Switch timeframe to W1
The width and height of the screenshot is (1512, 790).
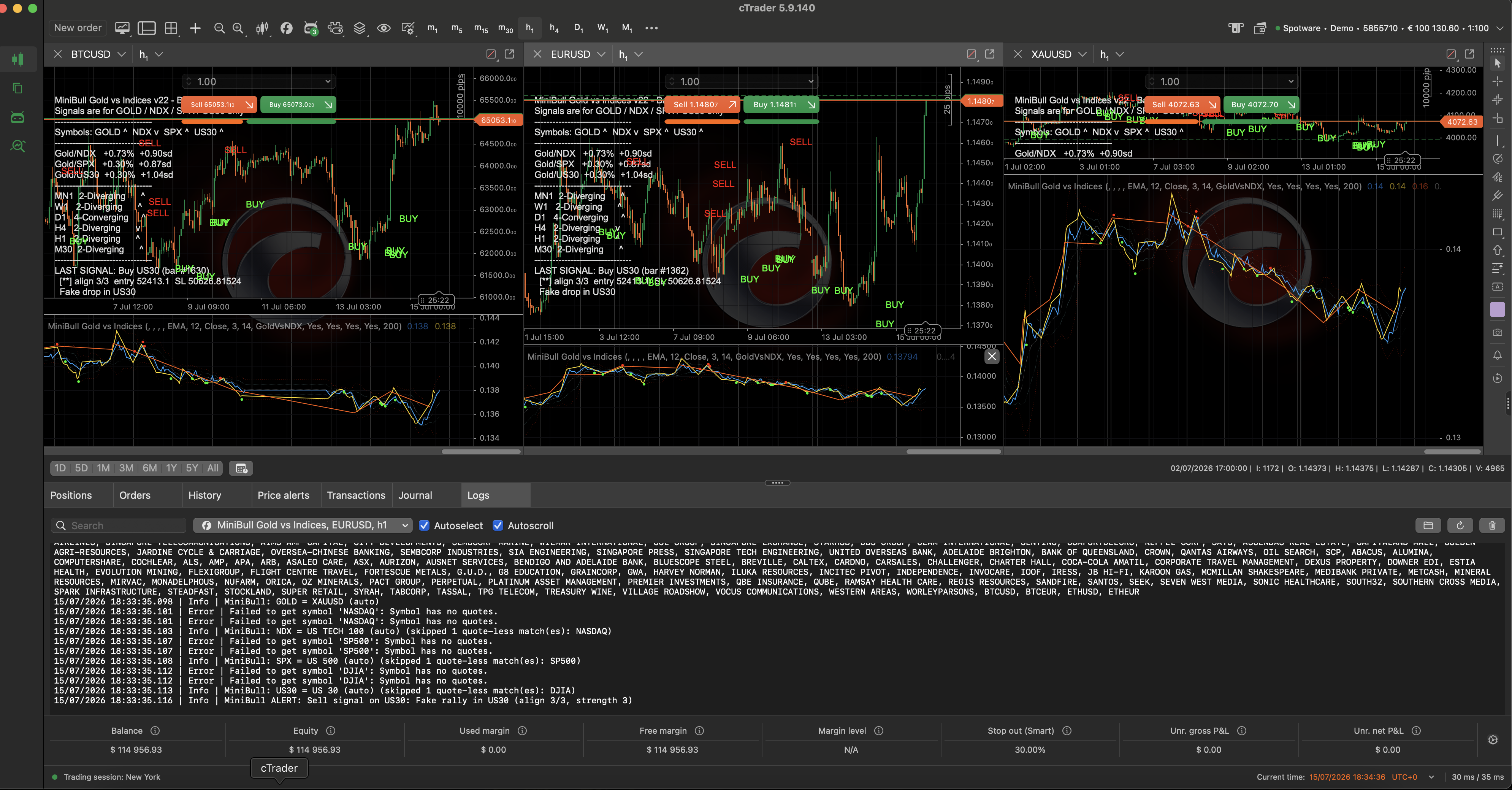click(603, 28)
